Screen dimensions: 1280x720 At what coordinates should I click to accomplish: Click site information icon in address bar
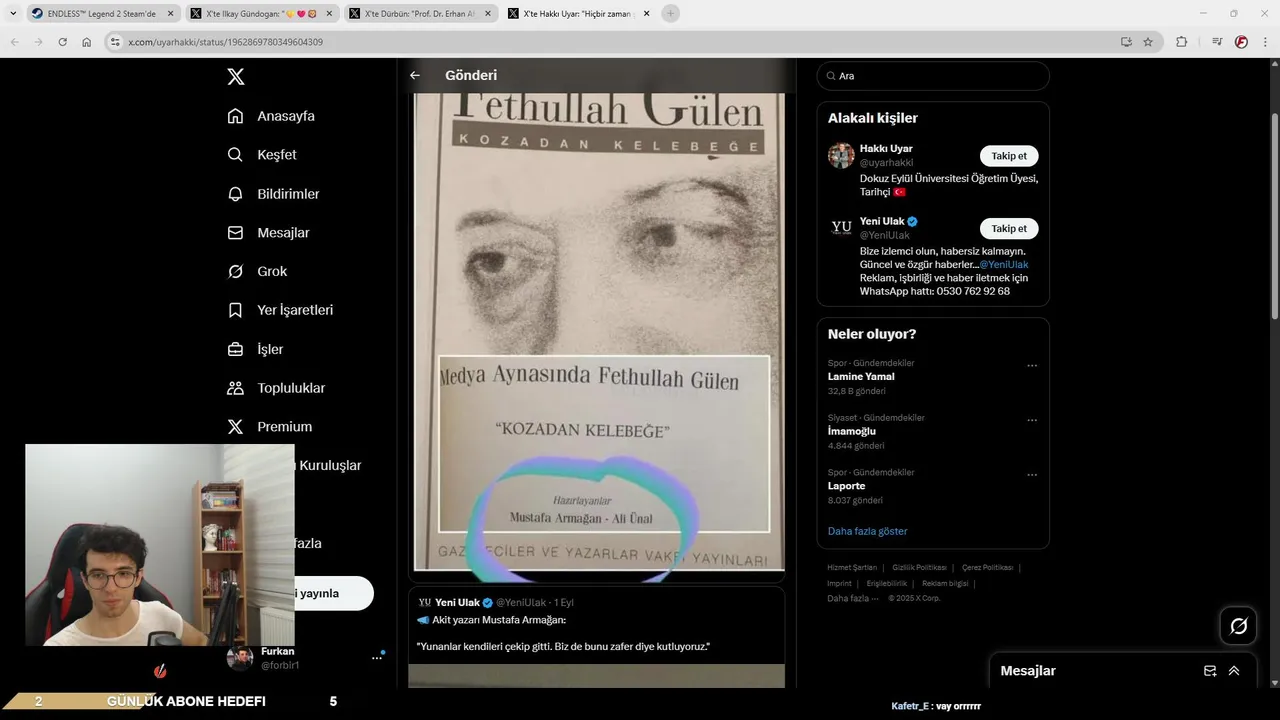click(x=115, y=42)
